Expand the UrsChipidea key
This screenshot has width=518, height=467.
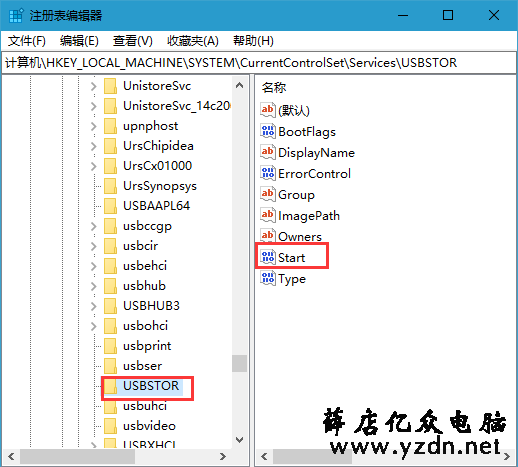point(94,146)
